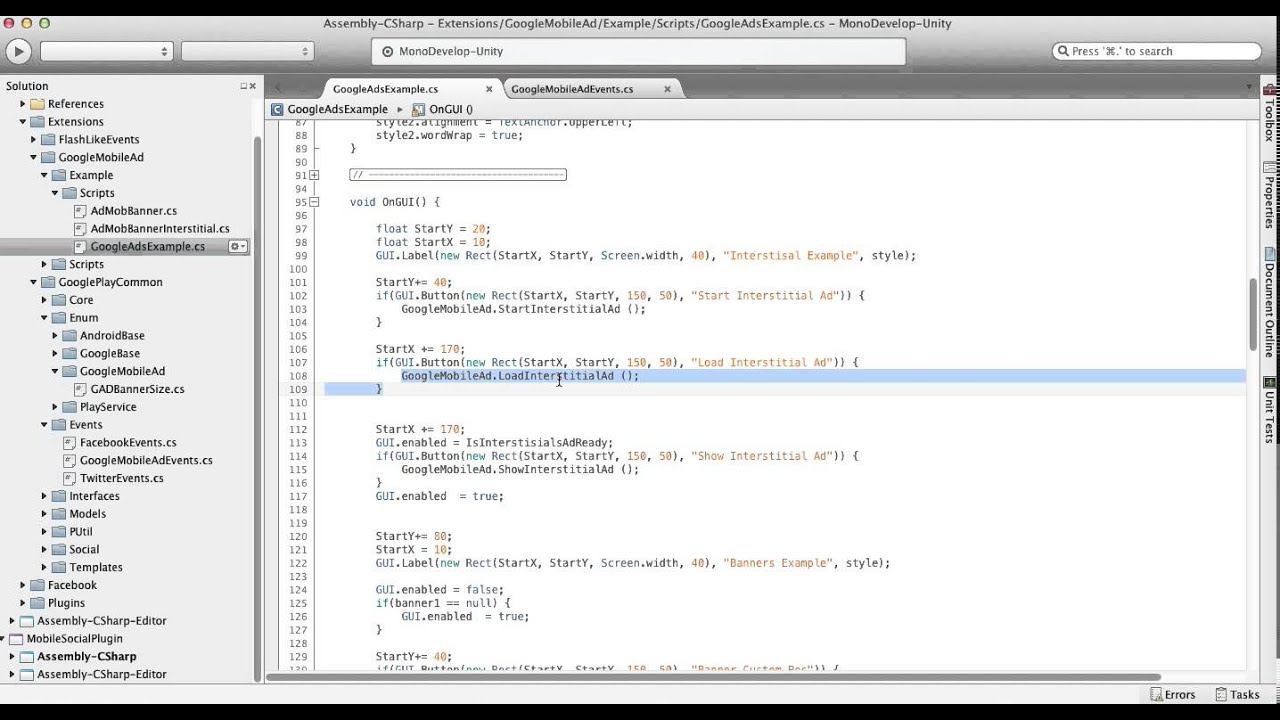
Task: Open the configuration dropdown beside the Run button
Action: click(106, 51)
